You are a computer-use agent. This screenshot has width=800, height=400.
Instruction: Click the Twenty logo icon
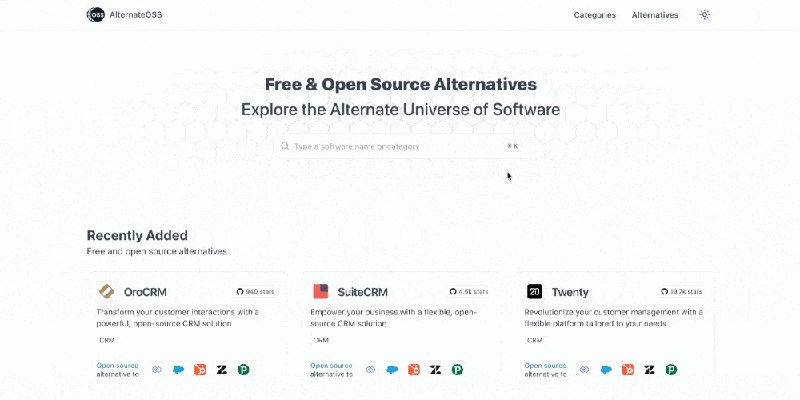(534, 291)
